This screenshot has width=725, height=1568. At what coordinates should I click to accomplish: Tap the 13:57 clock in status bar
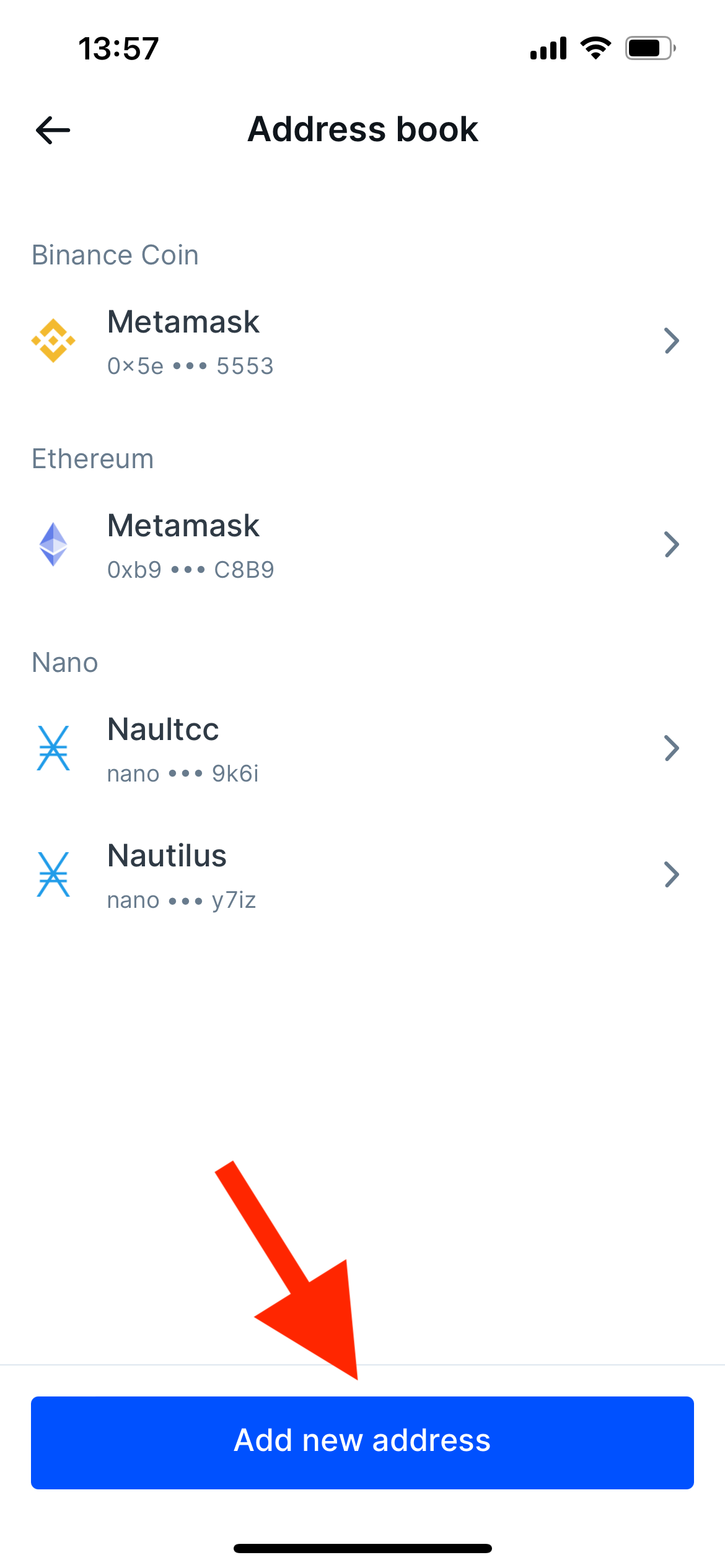[118, 48]
